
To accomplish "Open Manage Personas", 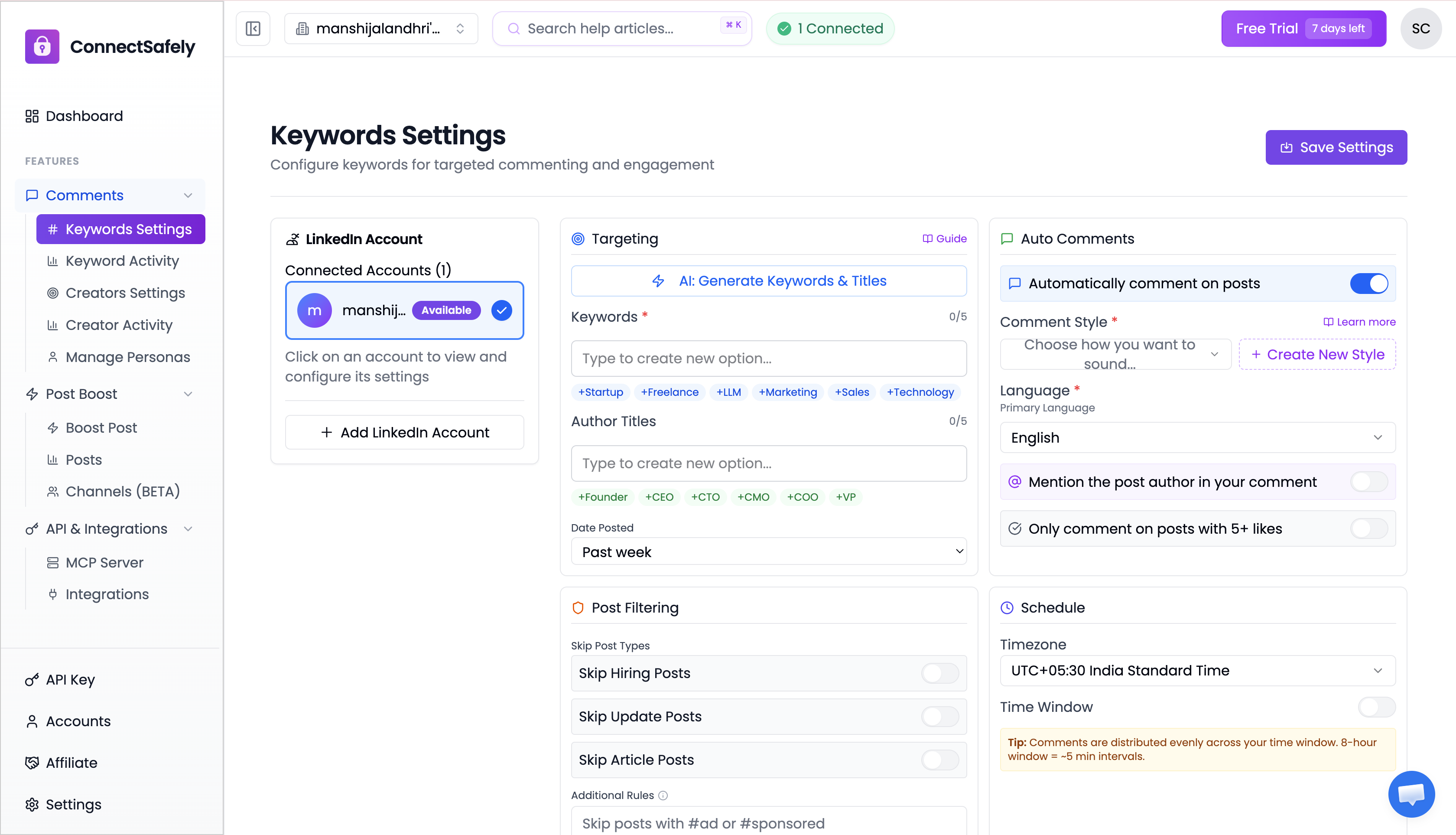I will pos(127,357).
